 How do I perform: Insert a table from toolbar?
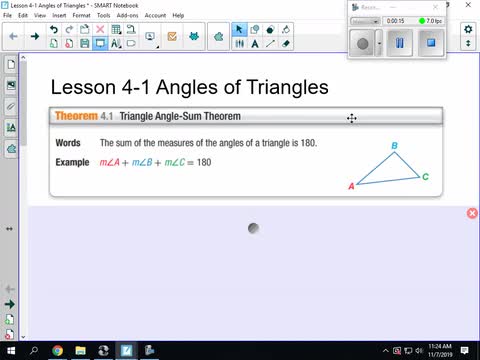click(116, 30)
